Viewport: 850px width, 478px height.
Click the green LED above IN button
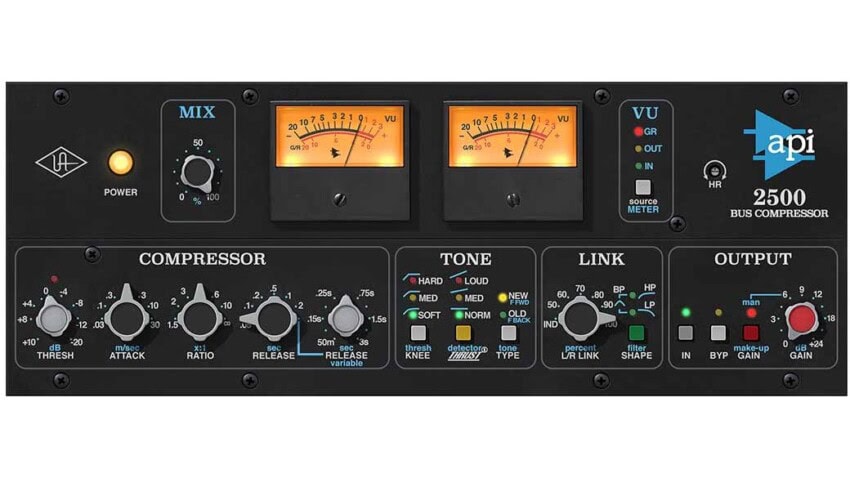click(686, 313)
